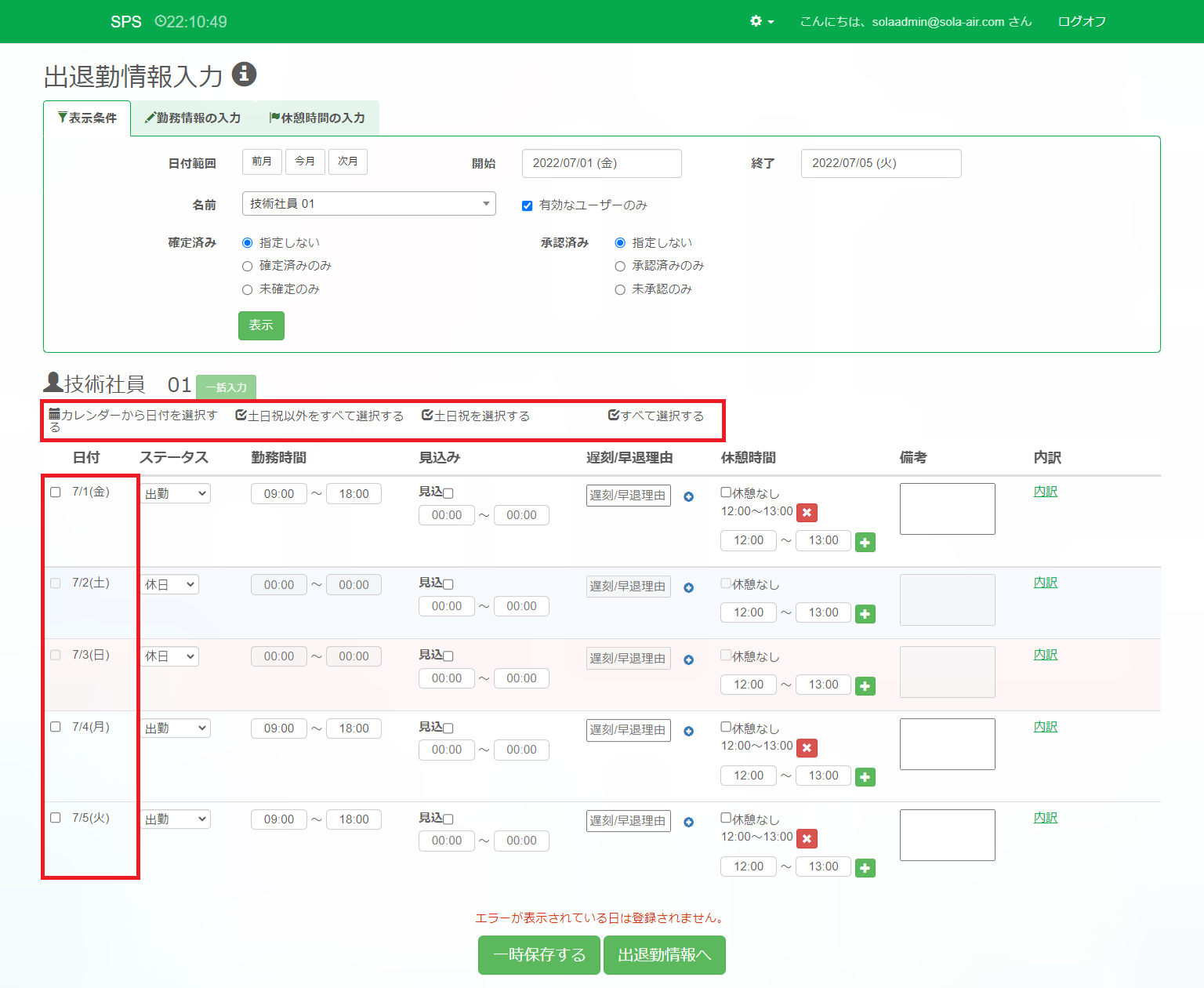Delete the 12:00～13:00 break on 7/1 row
1204x988 pixels.
(807, 513)
